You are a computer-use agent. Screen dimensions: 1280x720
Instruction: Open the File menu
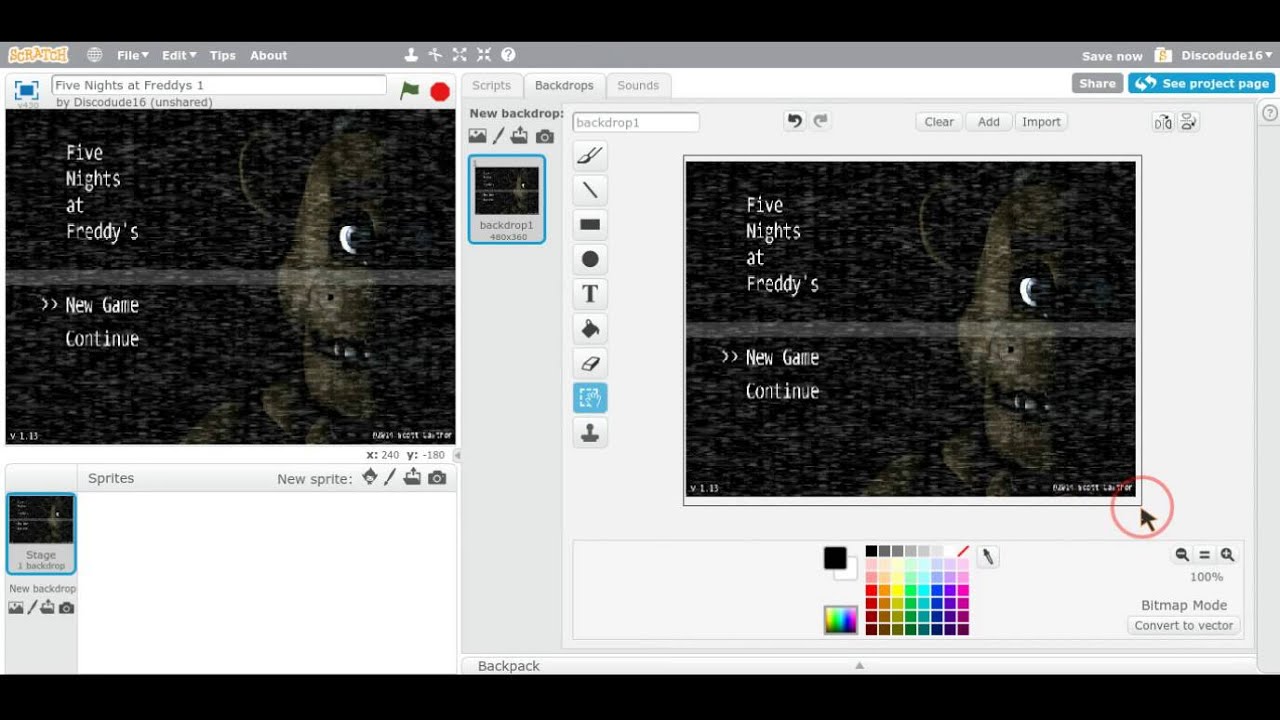tap(132, 56)
